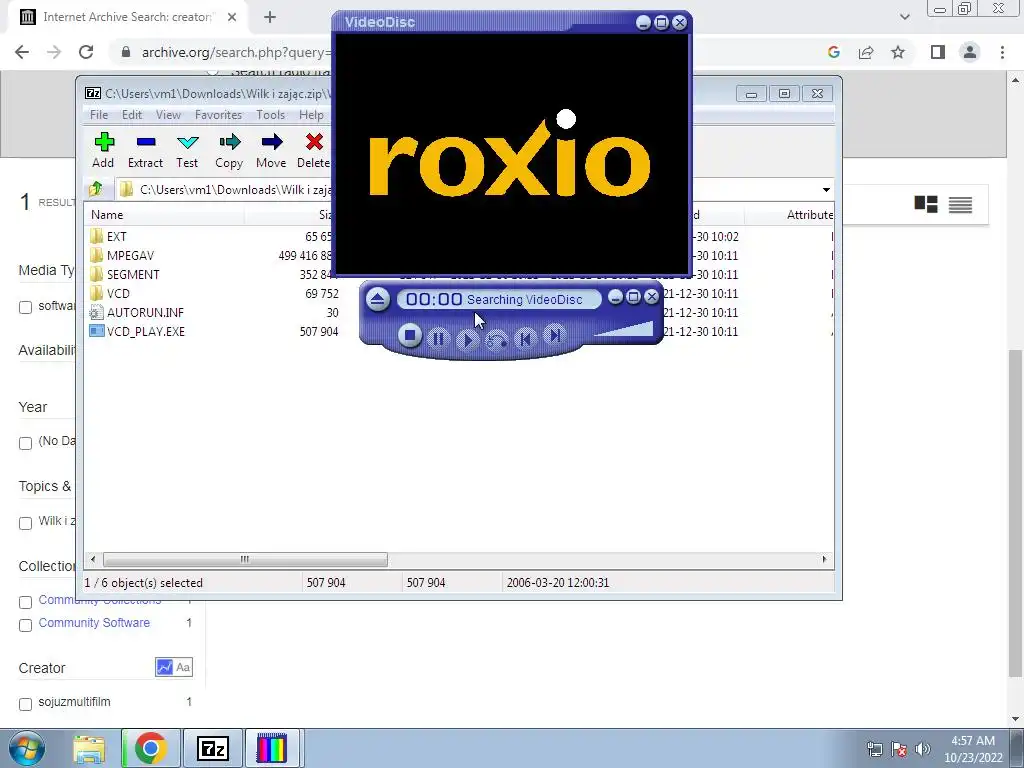The width and height of the screenshot is (1024, 768).
Task: Pause playback in the VideoDisc controller
Action: [438, 339]
